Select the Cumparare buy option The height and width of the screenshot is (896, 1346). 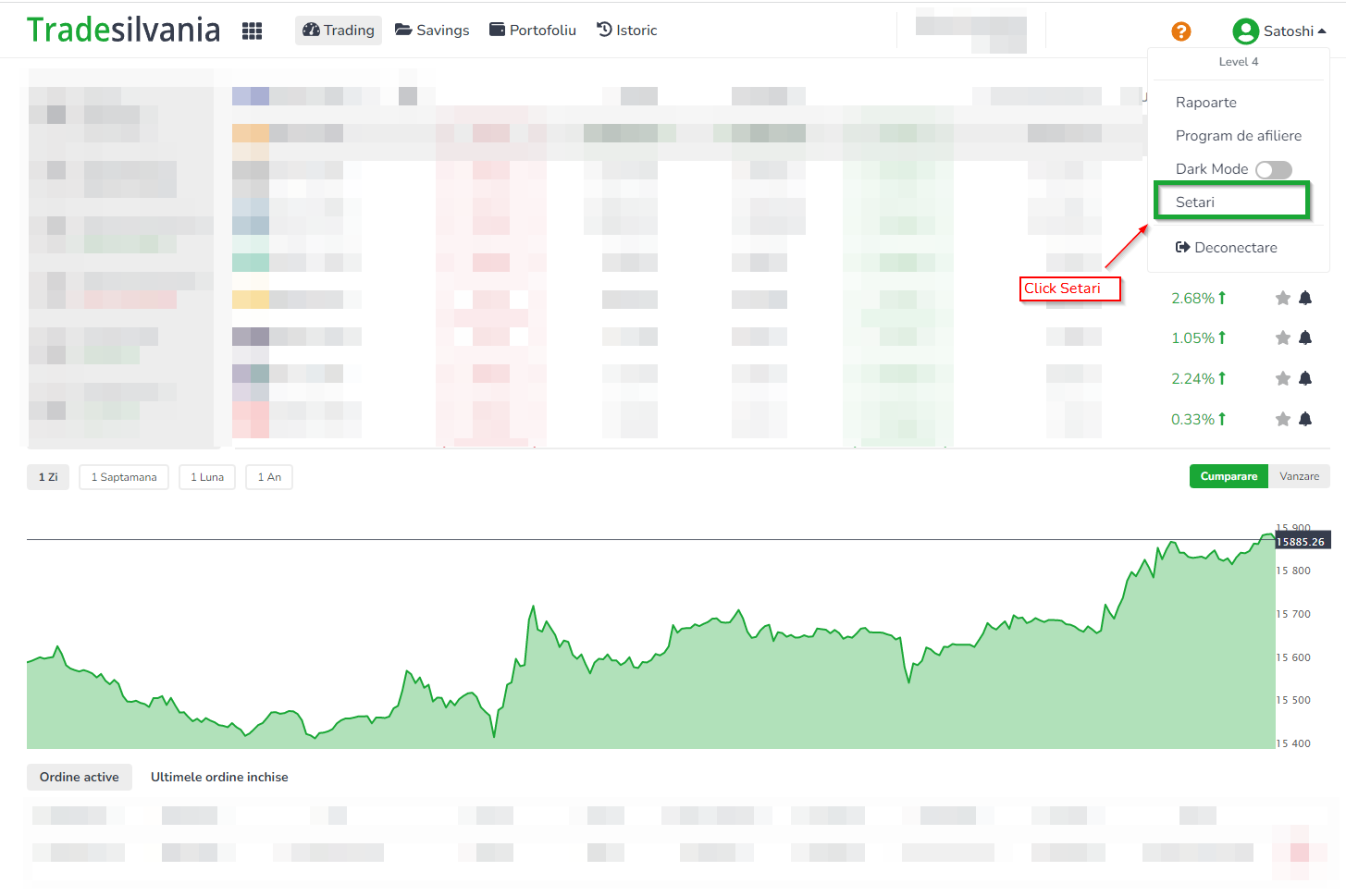(x=1228, y=476)
